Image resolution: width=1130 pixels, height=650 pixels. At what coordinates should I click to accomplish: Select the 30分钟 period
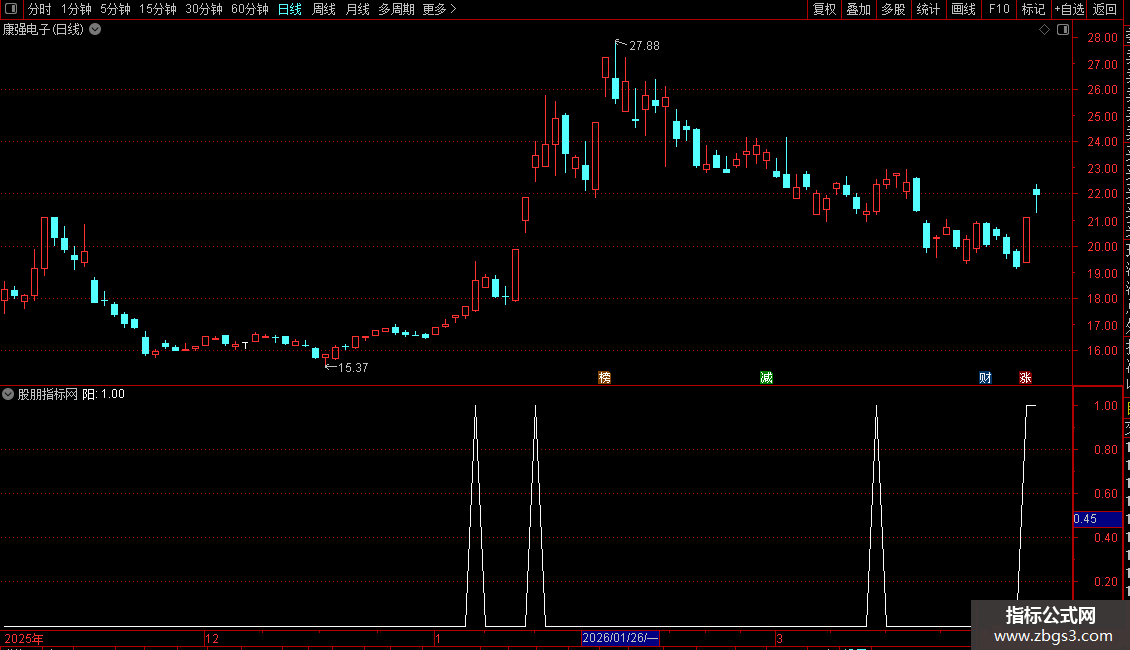pos(204,9)
